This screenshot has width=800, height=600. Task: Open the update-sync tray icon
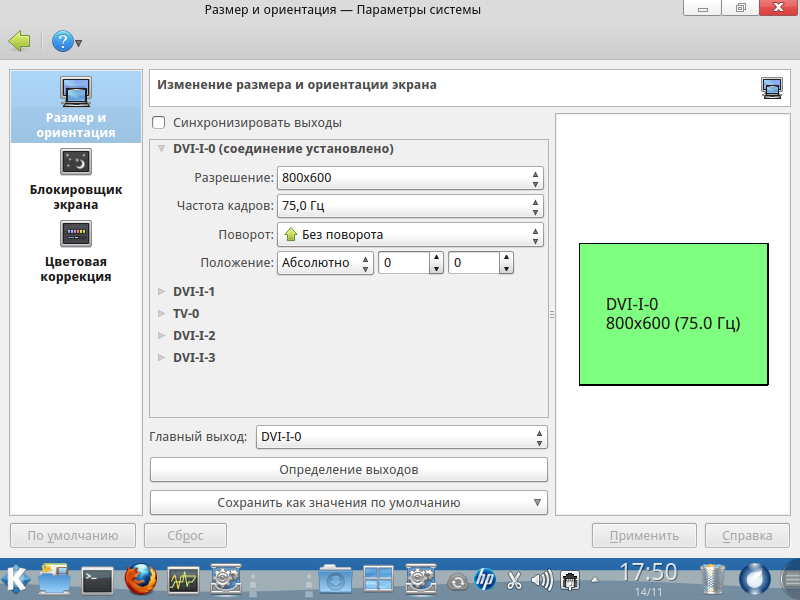point(458,581)
